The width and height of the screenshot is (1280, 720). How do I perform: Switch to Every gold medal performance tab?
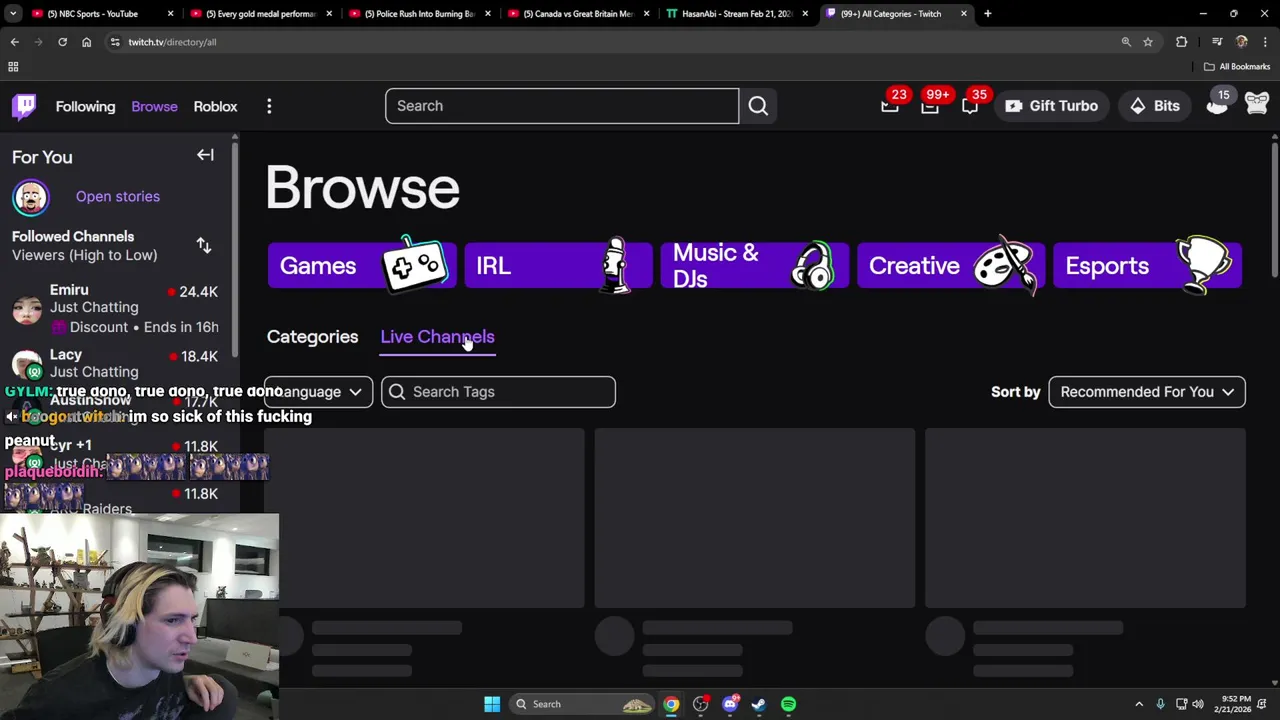click(262, 14)
